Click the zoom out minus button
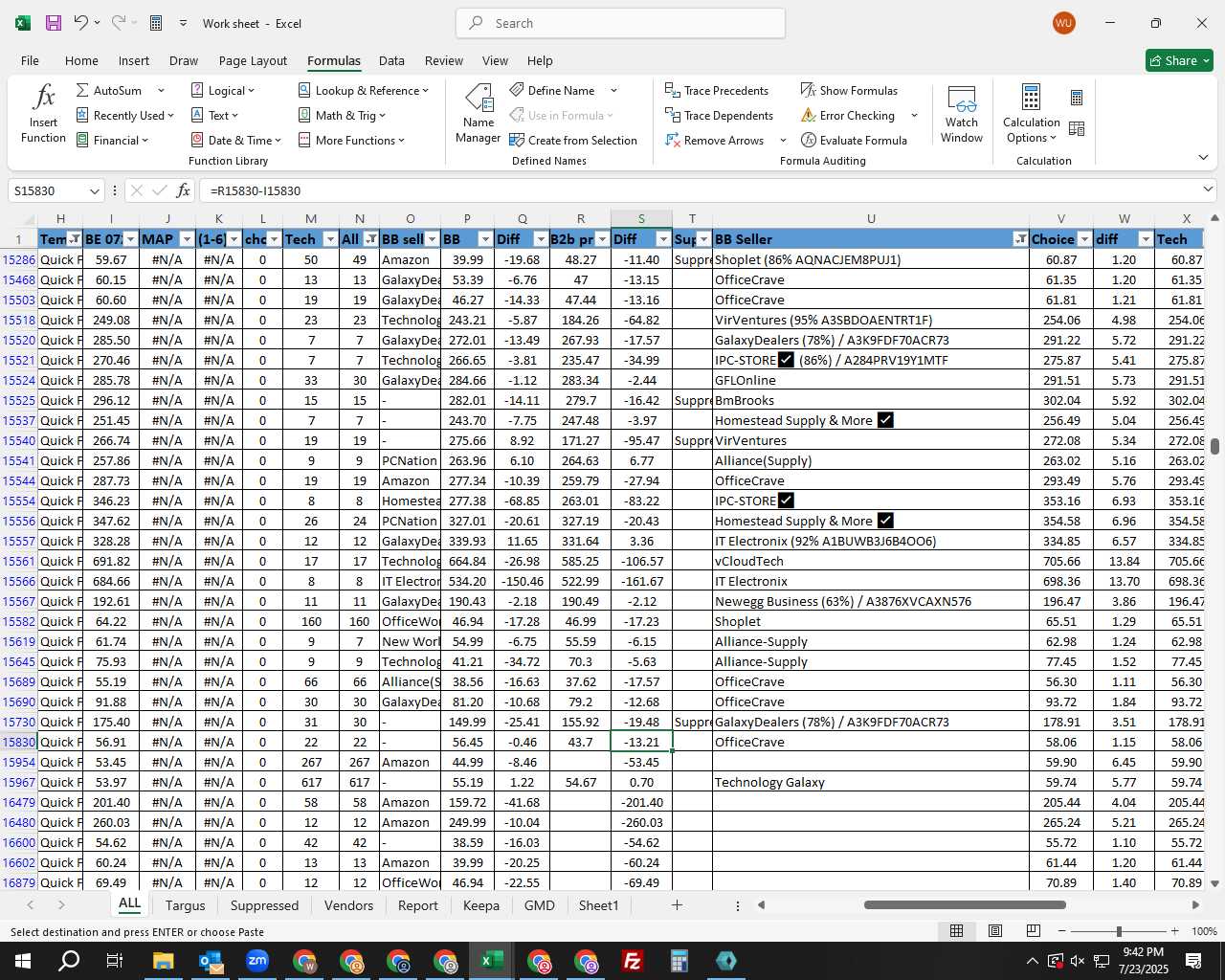 click(x=1061, y=931)
